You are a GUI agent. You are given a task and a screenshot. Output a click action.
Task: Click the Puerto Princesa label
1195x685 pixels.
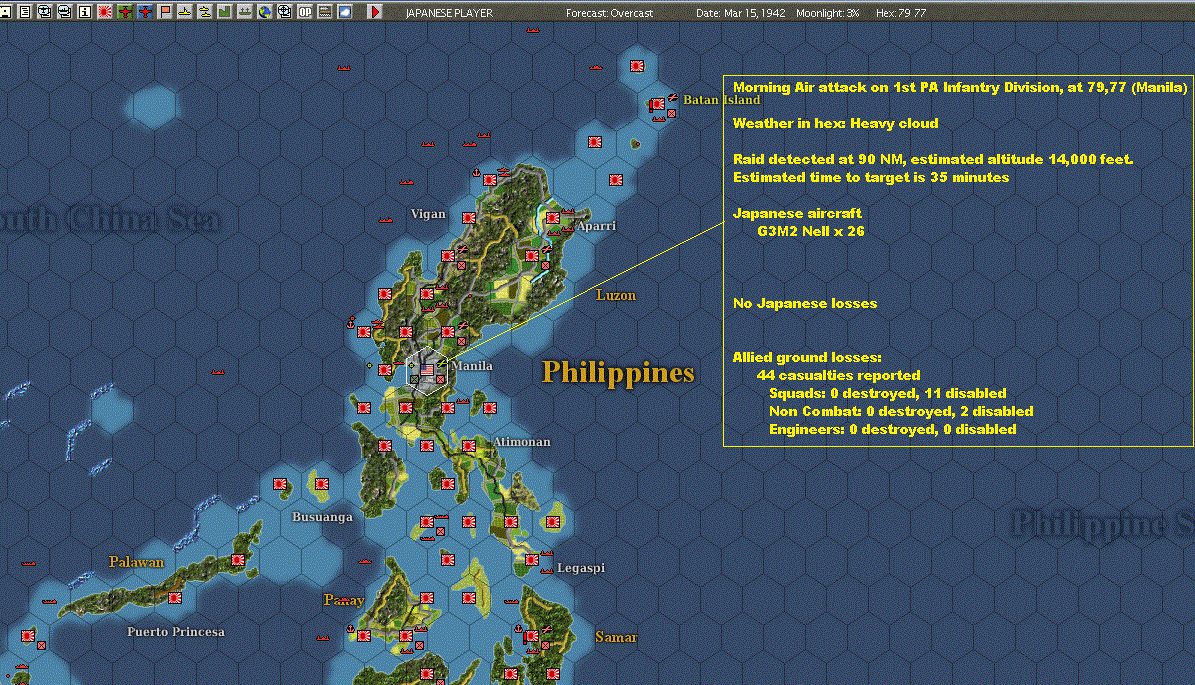click(x=176, y=632)
